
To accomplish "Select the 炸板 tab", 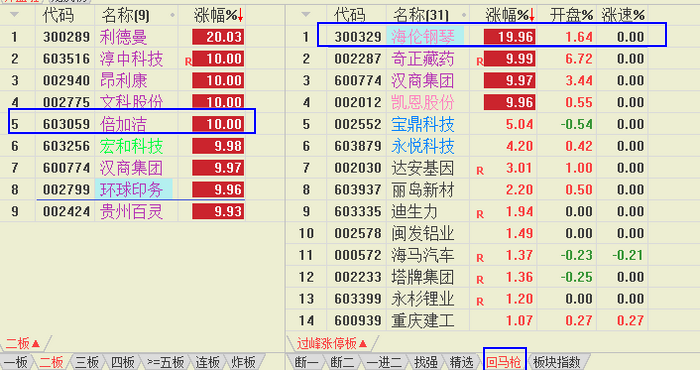I will pyautogui.click(x=243, y=362).
